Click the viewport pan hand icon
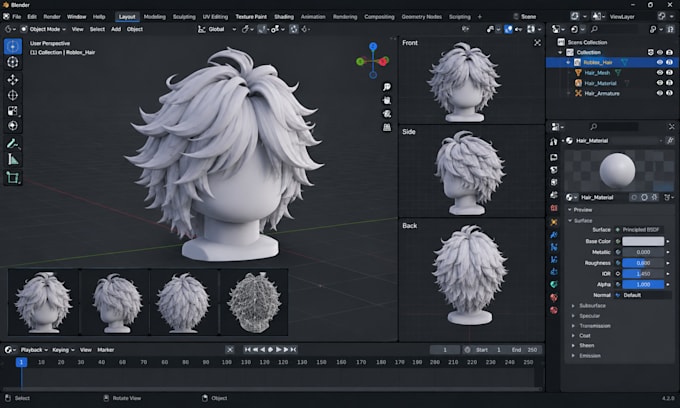Viewport: 680px width, 408px height. pos(386,101)
